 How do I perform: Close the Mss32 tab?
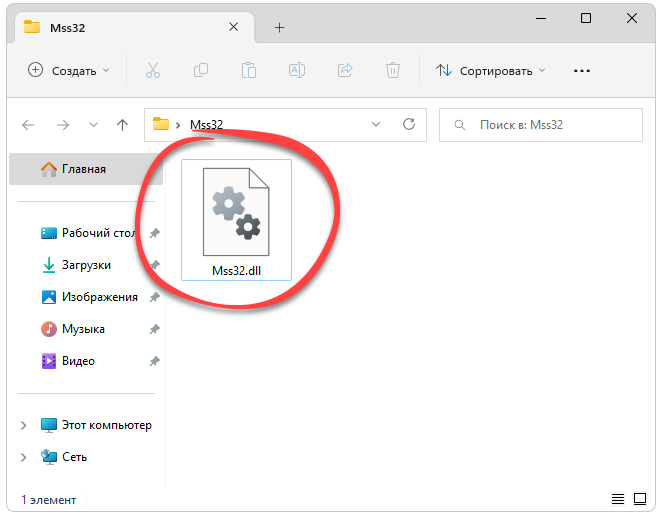(233, 27)
